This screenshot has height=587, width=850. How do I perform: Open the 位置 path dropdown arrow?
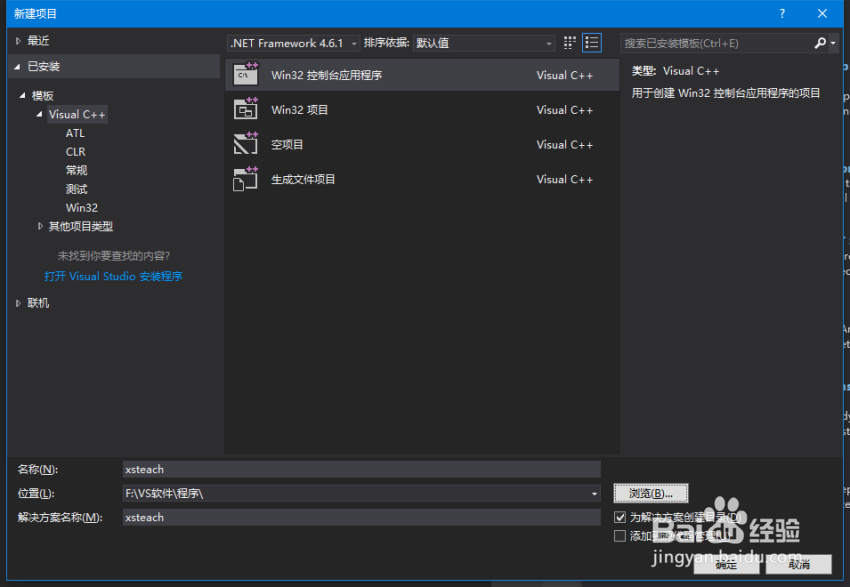tap(594, 493)
